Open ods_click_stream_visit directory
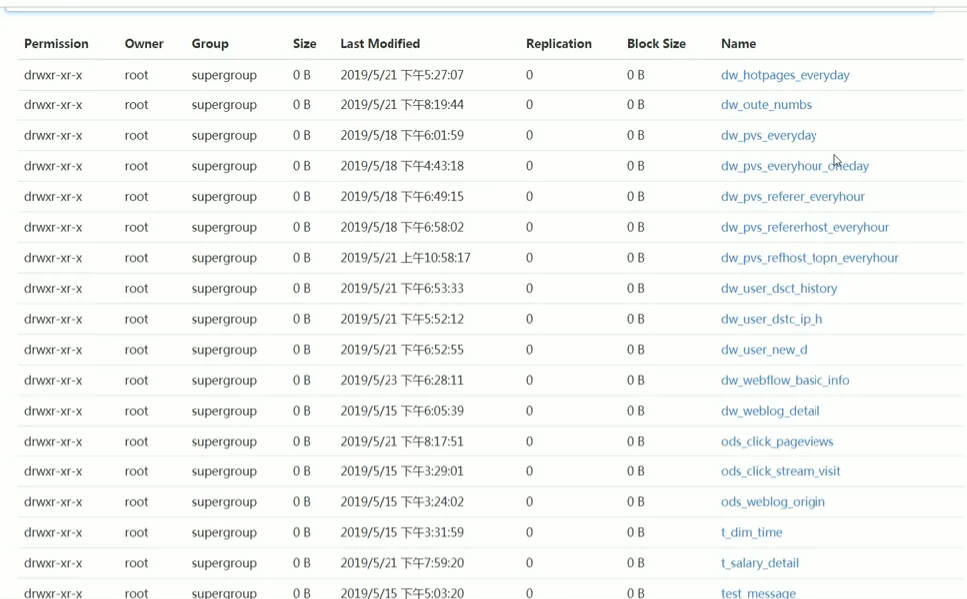Screen dimensions: 967x599 tap(781, 471)
